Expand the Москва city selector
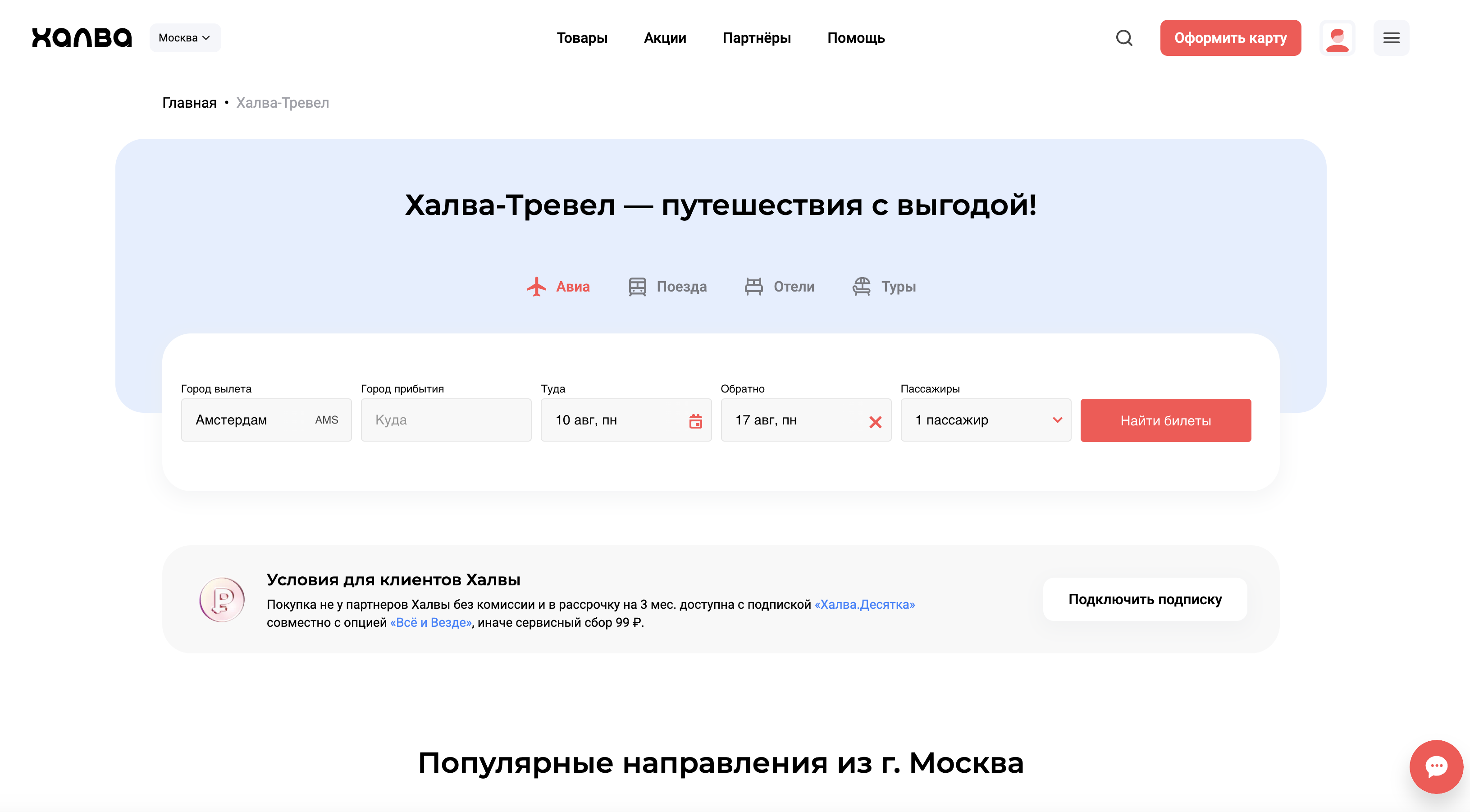1470x812 pixels. [x=185, y=38]
